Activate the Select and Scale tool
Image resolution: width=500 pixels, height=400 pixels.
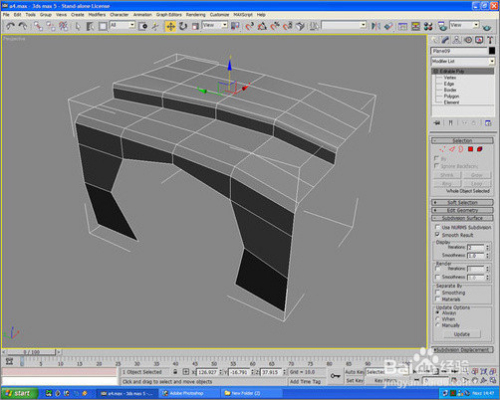195,26
